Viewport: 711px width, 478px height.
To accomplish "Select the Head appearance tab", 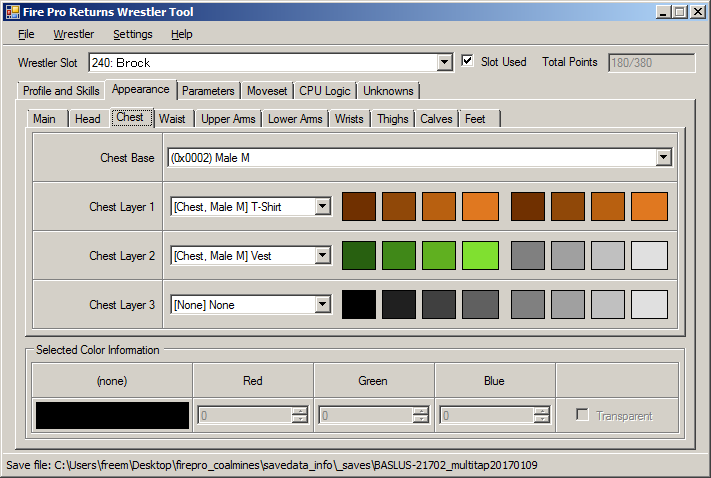I will (x=88, y=119).
